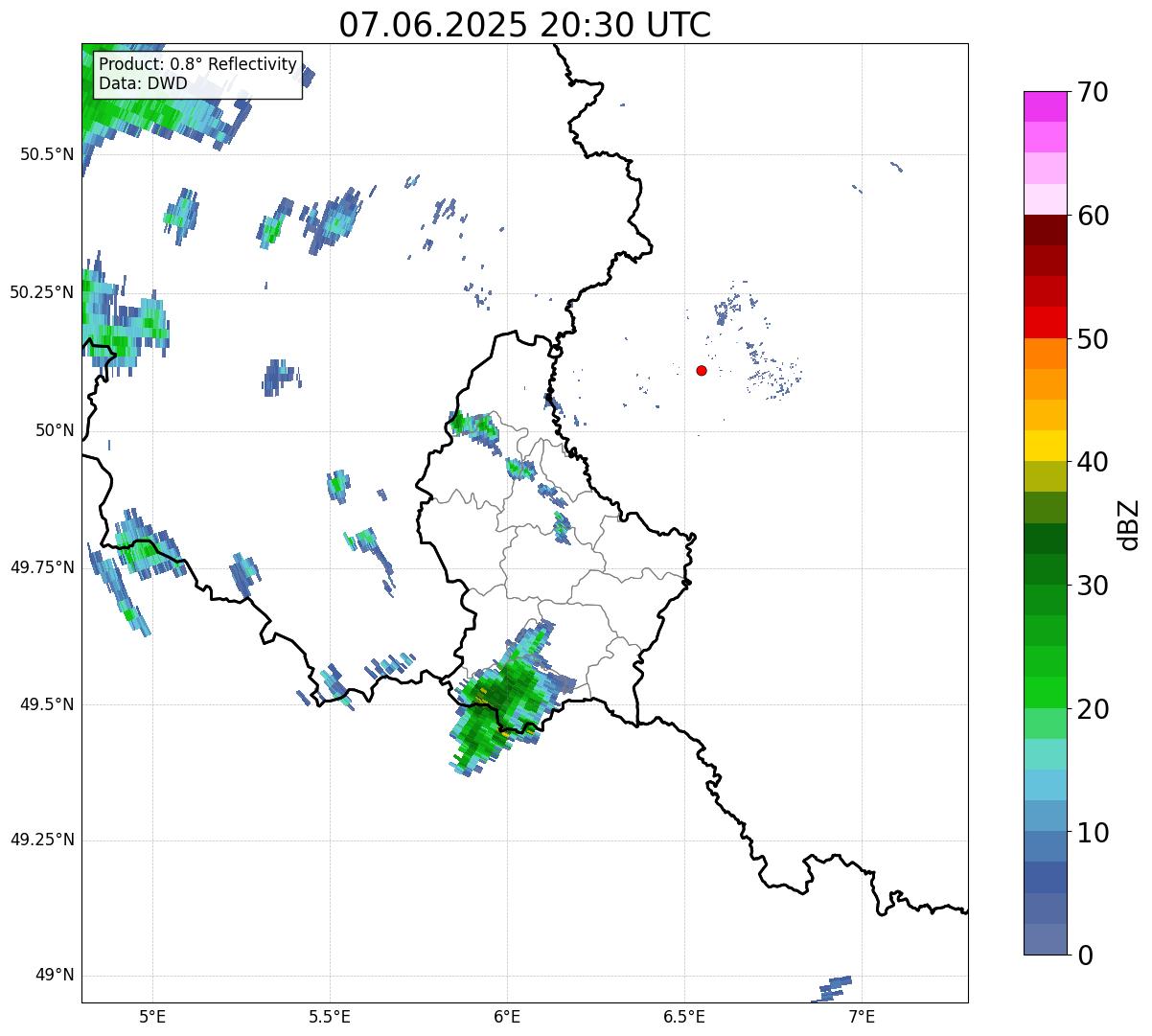This screenshot has height=1036, width=1152.
Task: Click the 5.5°E longitude label
Action: pos(330,1016)
